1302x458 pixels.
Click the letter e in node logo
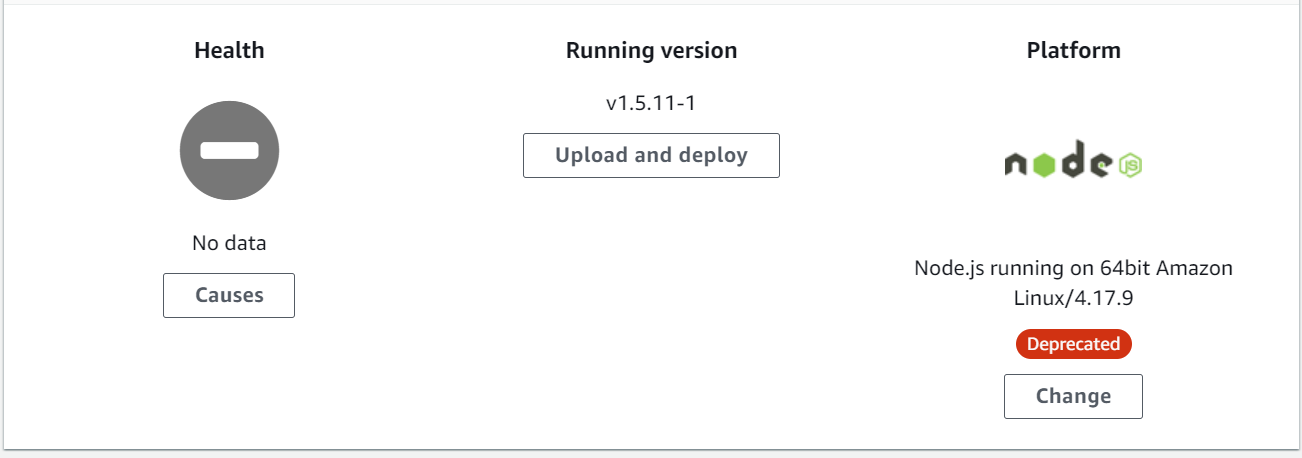click(x=1101, y=165)
